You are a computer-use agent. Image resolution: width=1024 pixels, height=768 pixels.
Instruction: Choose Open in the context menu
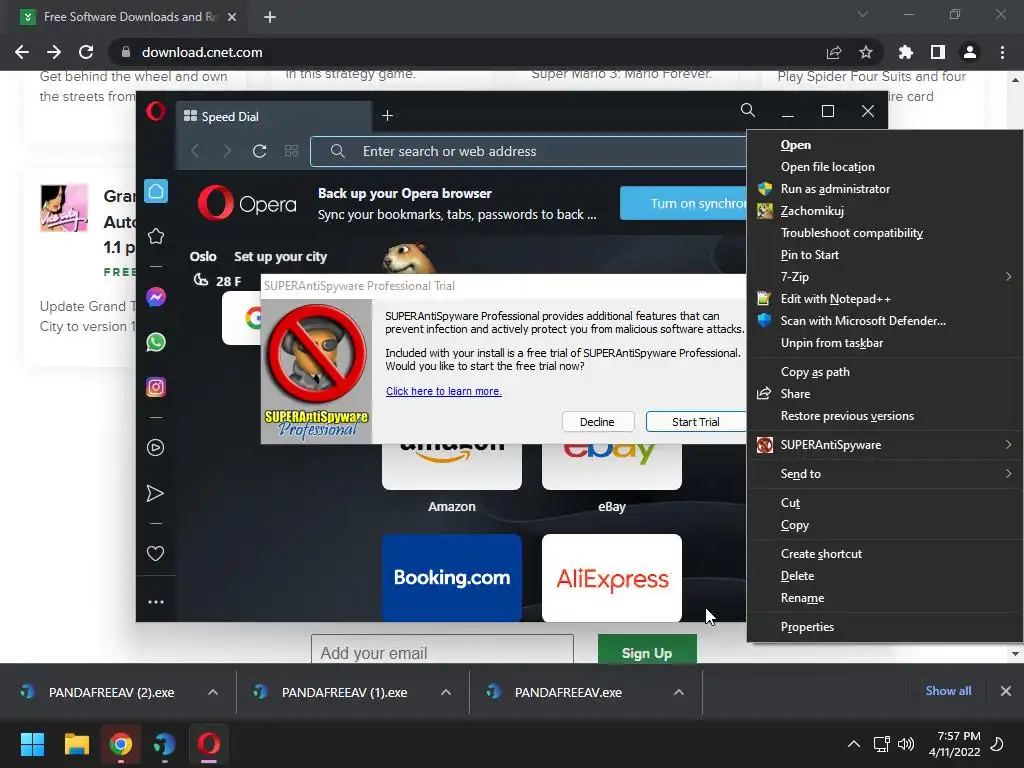(885, 145)
